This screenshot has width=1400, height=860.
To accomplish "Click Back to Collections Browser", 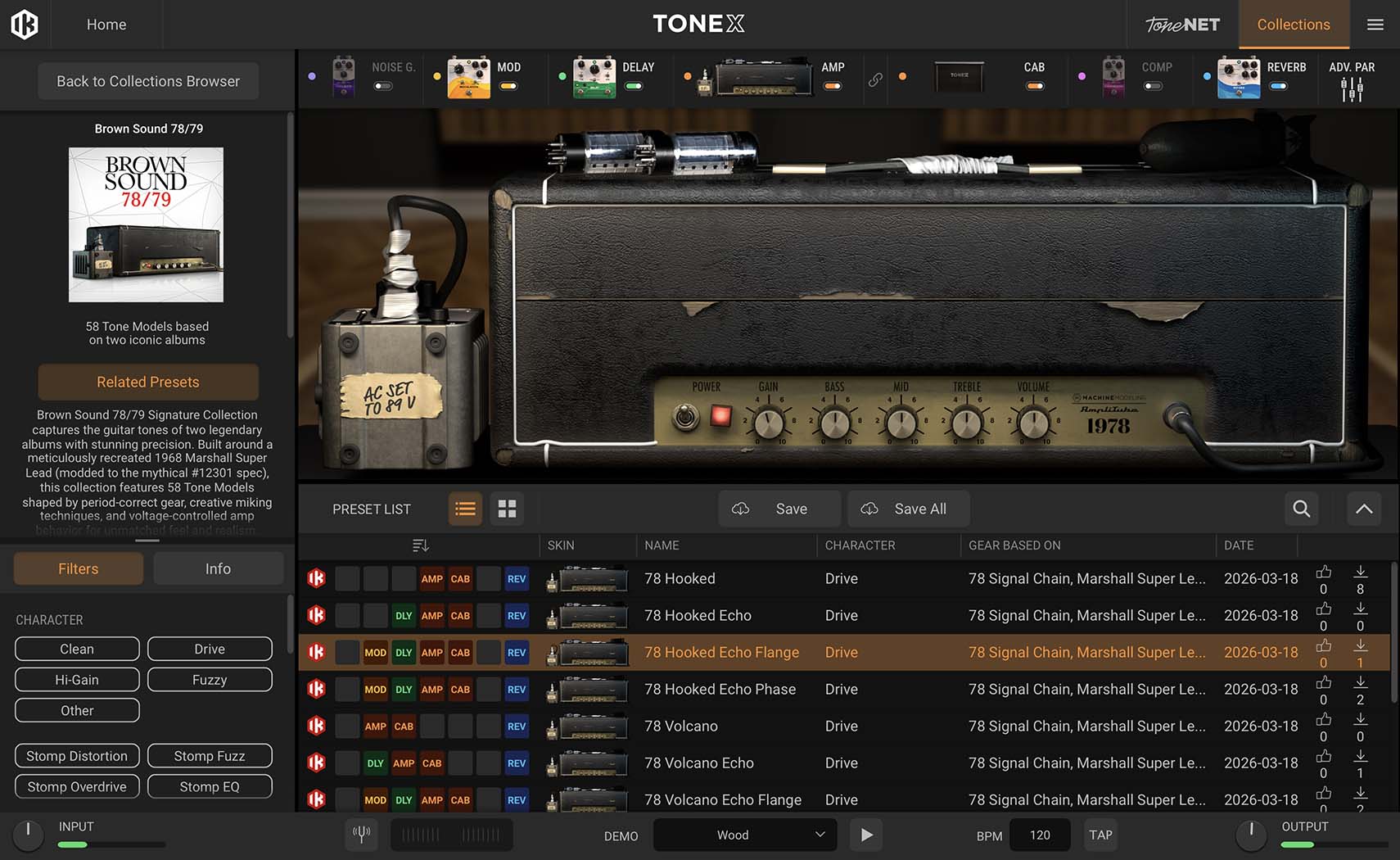I will coord(148,81).
